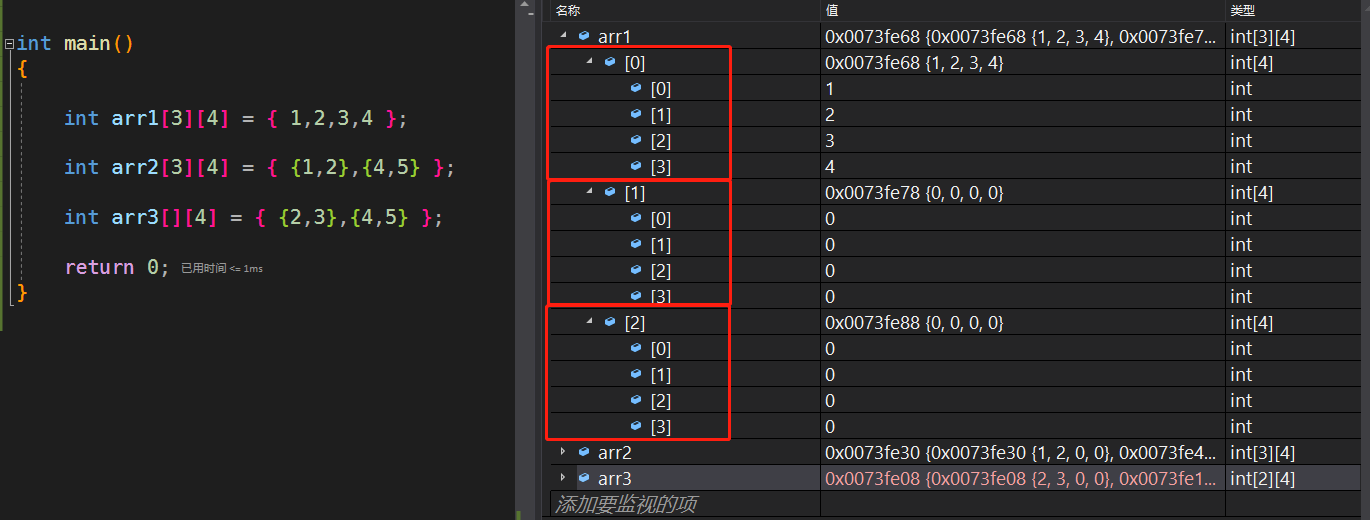Collapse the arr1 watch entry
The height and width of the screenshot is (520, 1370).
point(563,36)
